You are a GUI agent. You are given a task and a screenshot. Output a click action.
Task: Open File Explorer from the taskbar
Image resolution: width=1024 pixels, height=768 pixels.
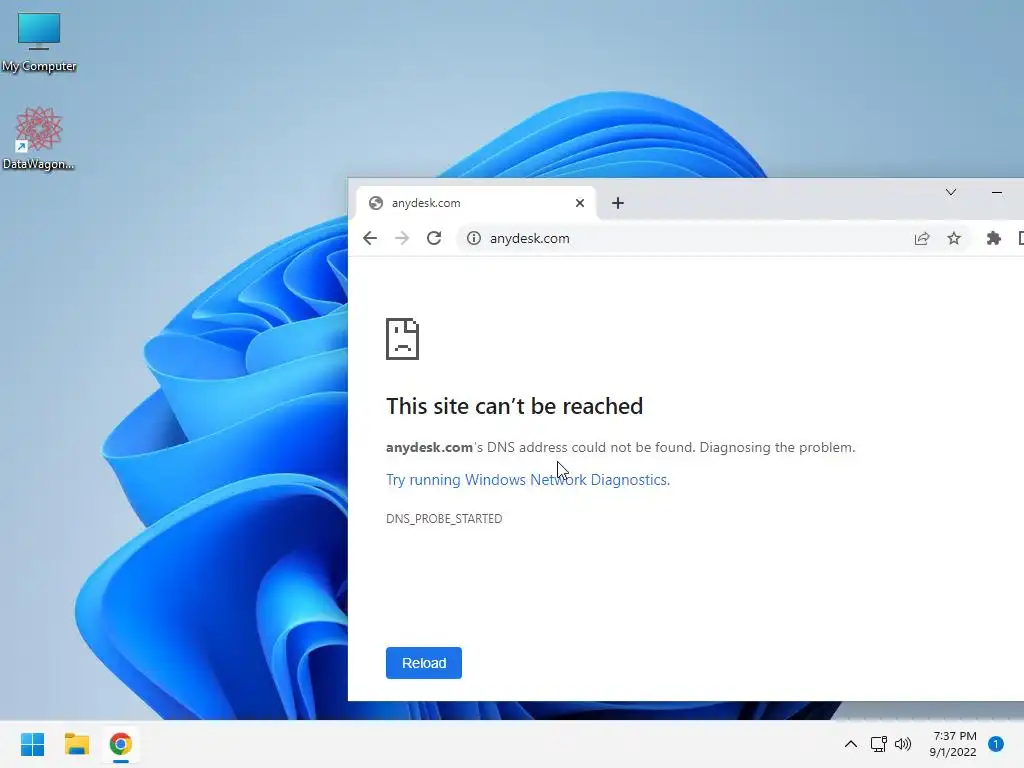(76, 744)
